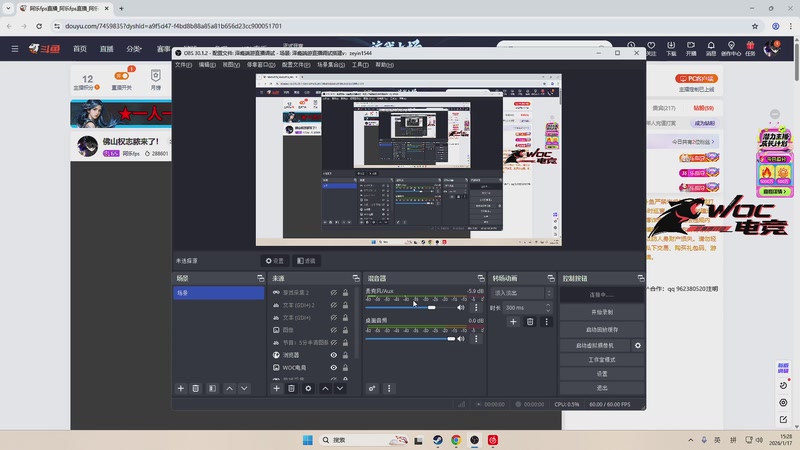Screen dimensions: 800x450
Task: Open 编辑 menu in OBS
Action: (207, 65)
